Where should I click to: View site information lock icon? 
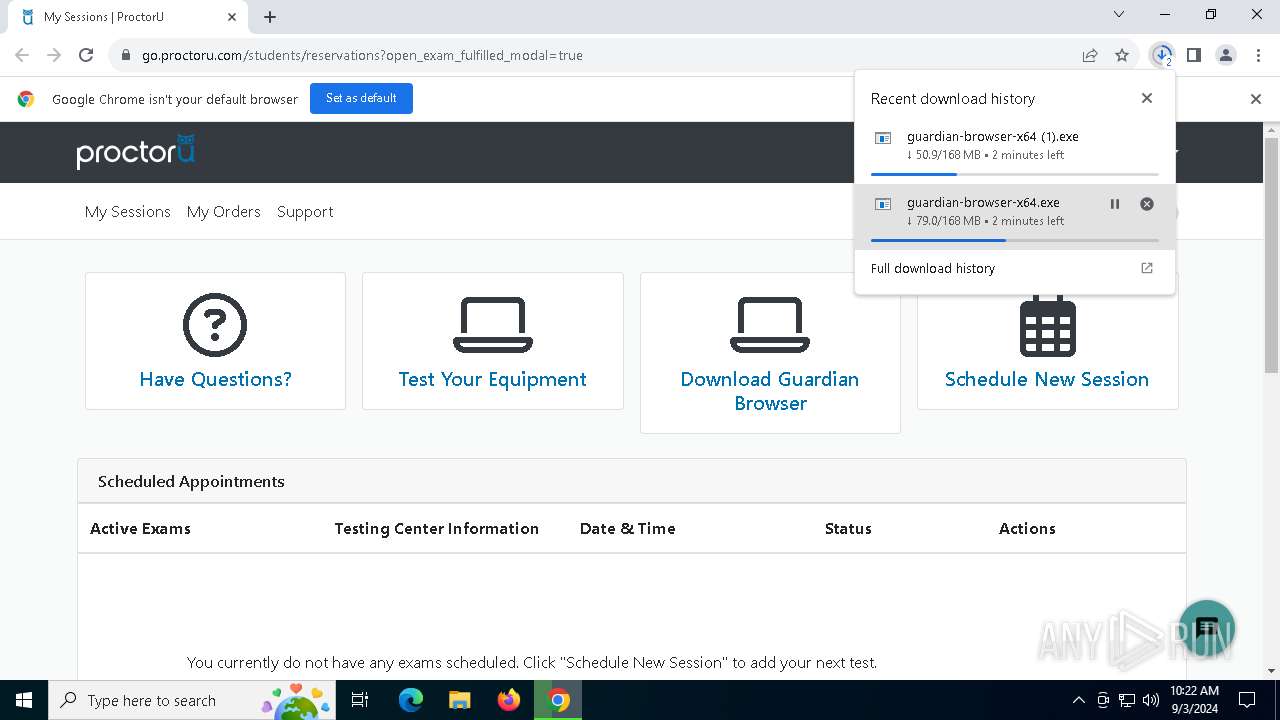tap(126, 55)
